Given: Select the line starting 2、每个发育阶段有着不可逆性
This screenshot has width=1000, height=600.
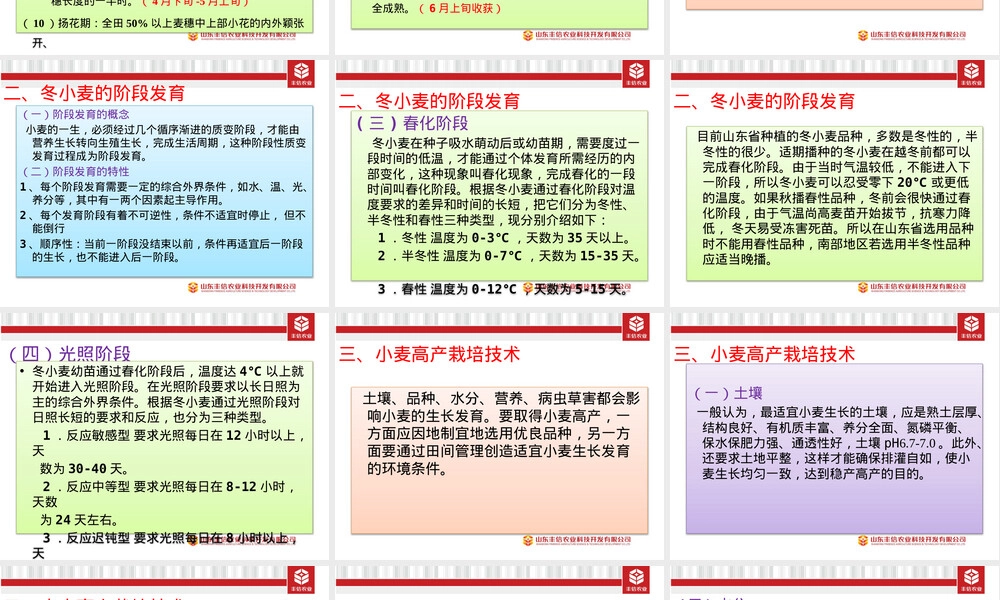Looking at the screenshot, I should tap(163, 221).
